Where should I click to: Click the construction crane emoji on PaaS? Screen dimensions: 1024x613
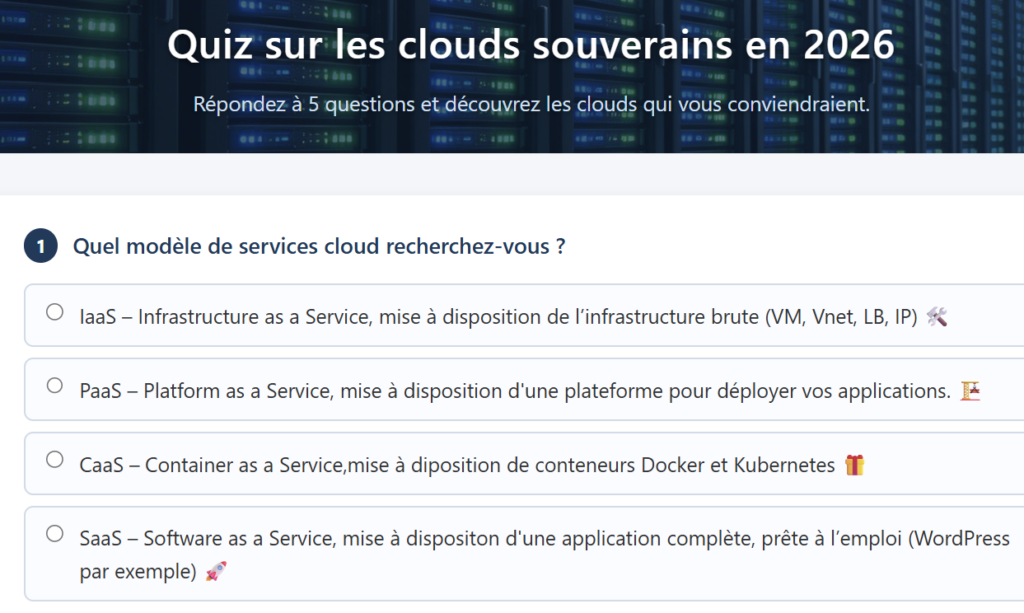[970, 390]
